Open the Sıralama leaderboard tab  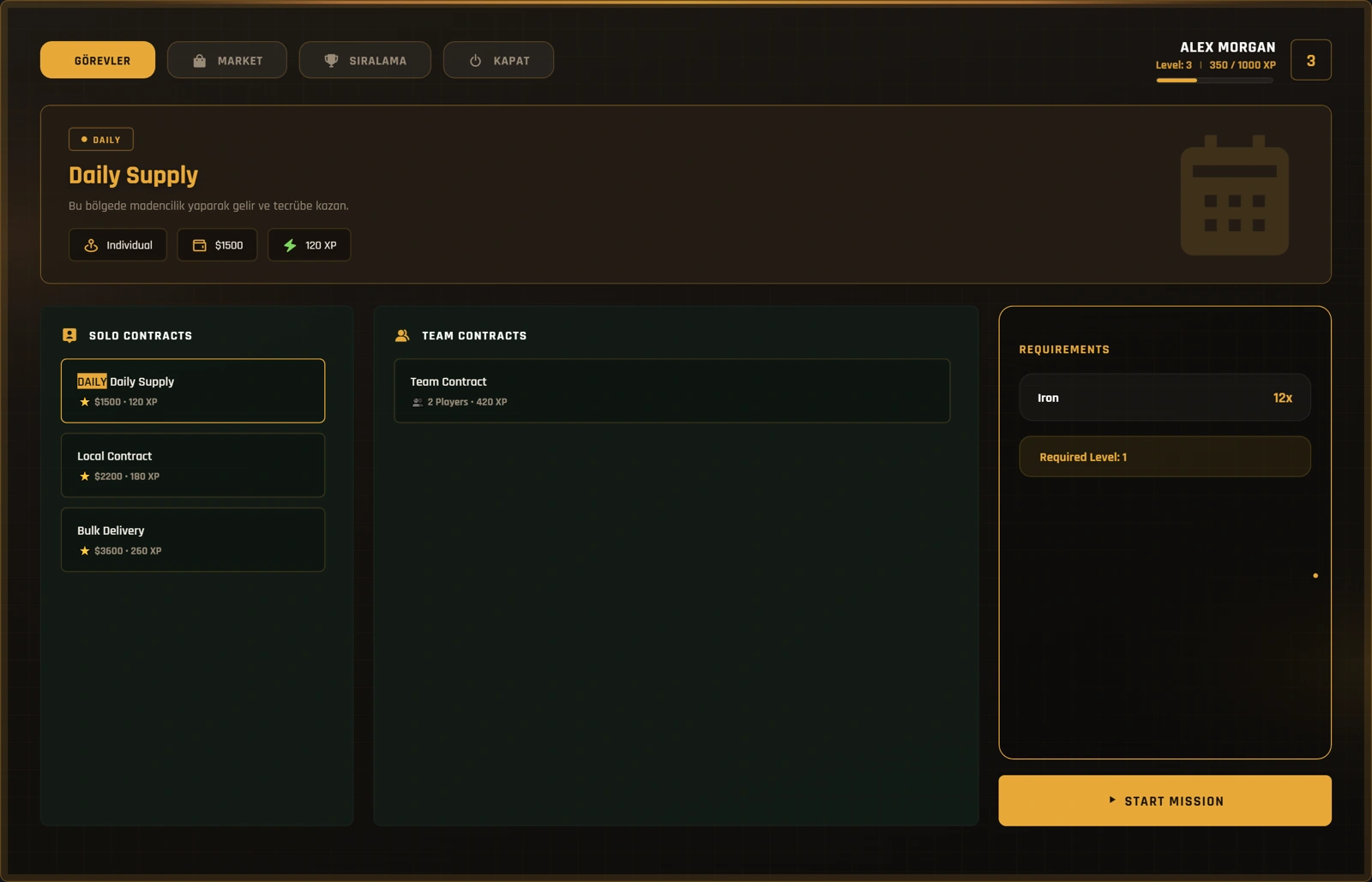click(365, 60)
